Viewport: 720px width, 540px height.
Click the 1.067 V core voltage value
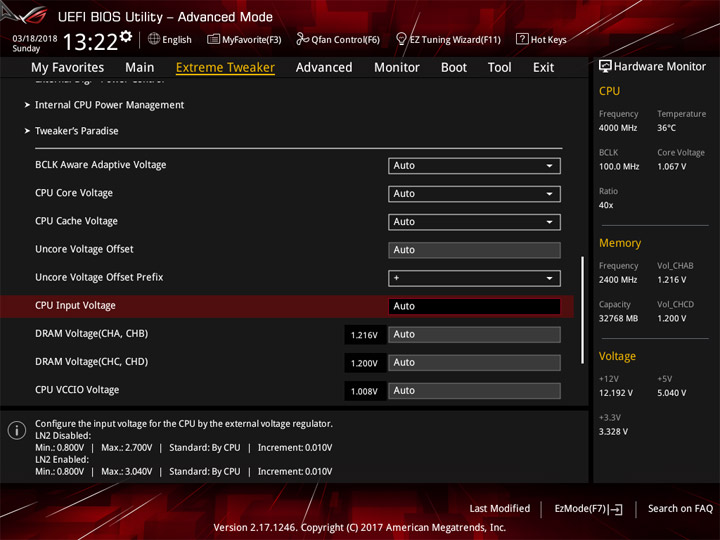point(671,167)
